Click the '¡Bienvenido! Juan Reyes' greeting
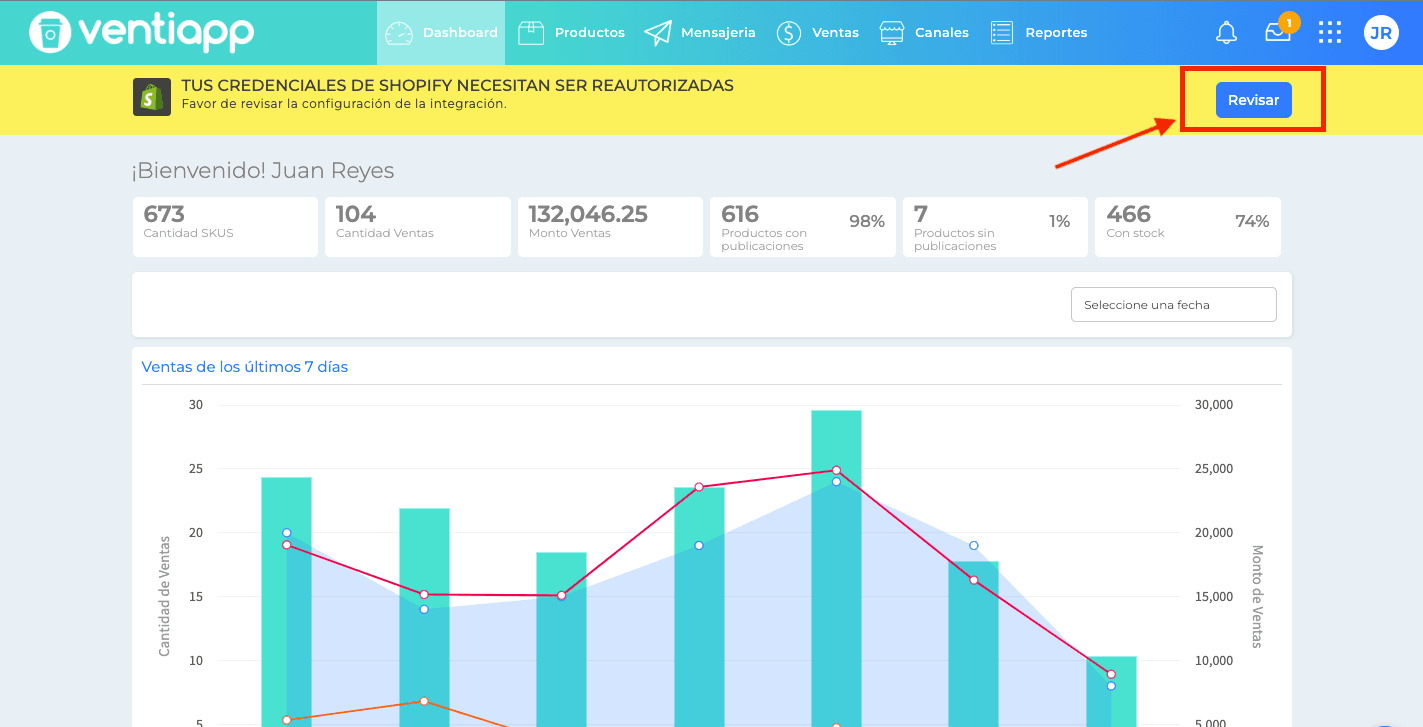Screen dimensions: 1423x727 (263, 171)
